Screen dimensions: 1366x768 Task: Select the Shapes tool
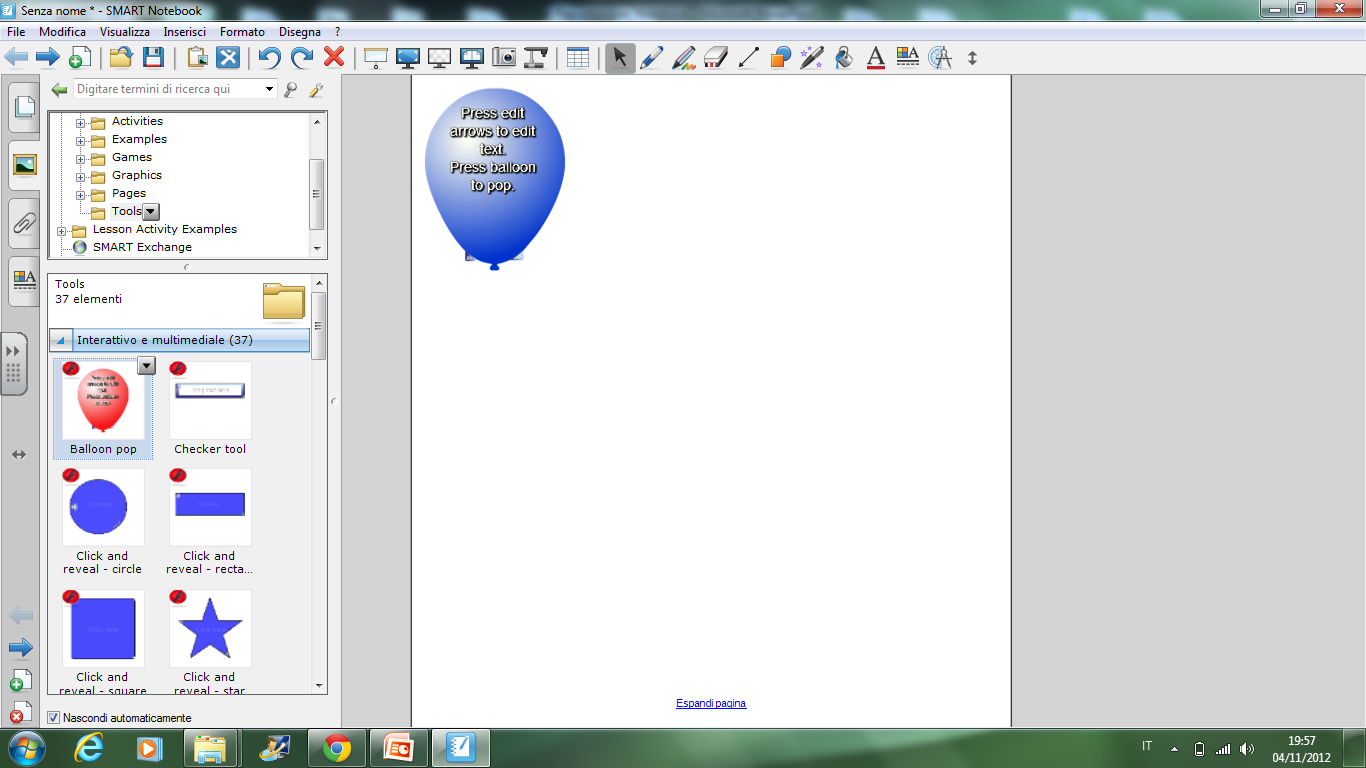780,57
